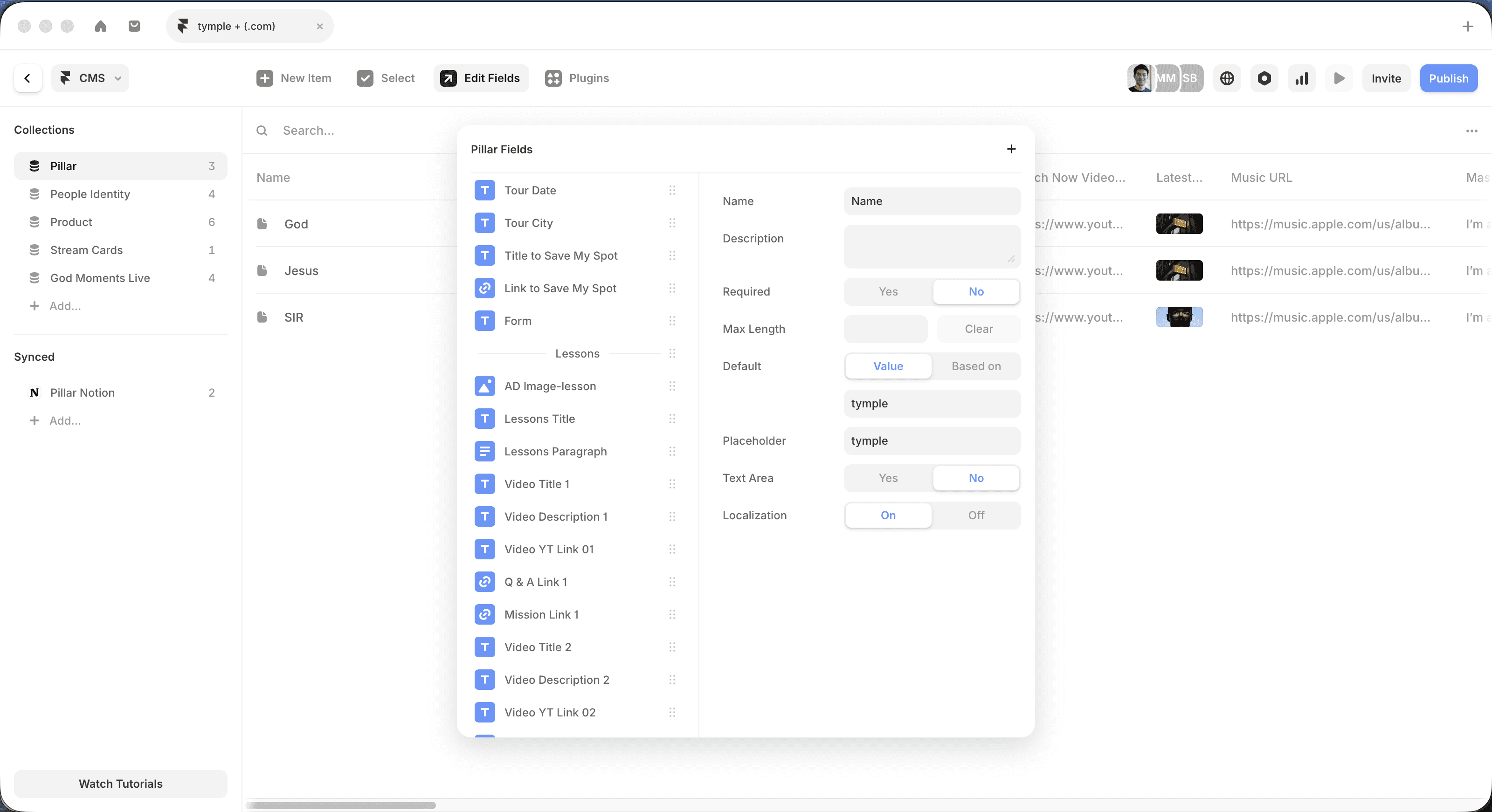This screenshot has width=1492, height=812.
Task: Turn Localization Off
Action: (976, 515)
